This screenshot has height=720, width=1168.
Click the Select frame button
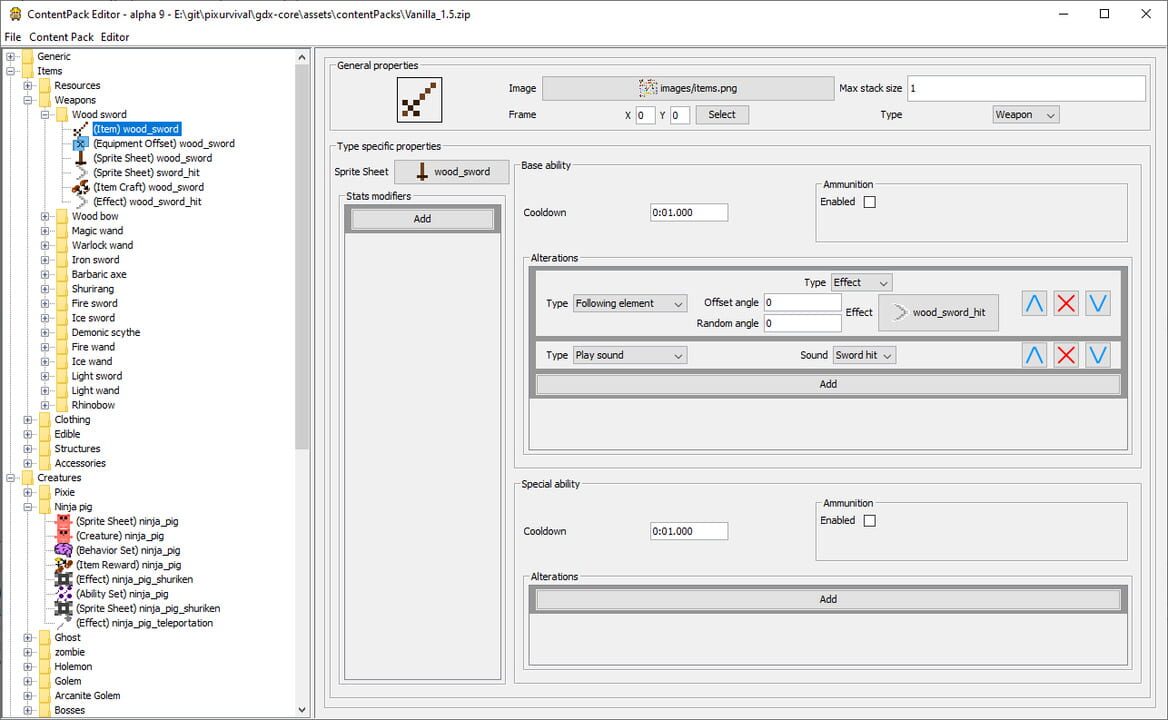[721, 115]
